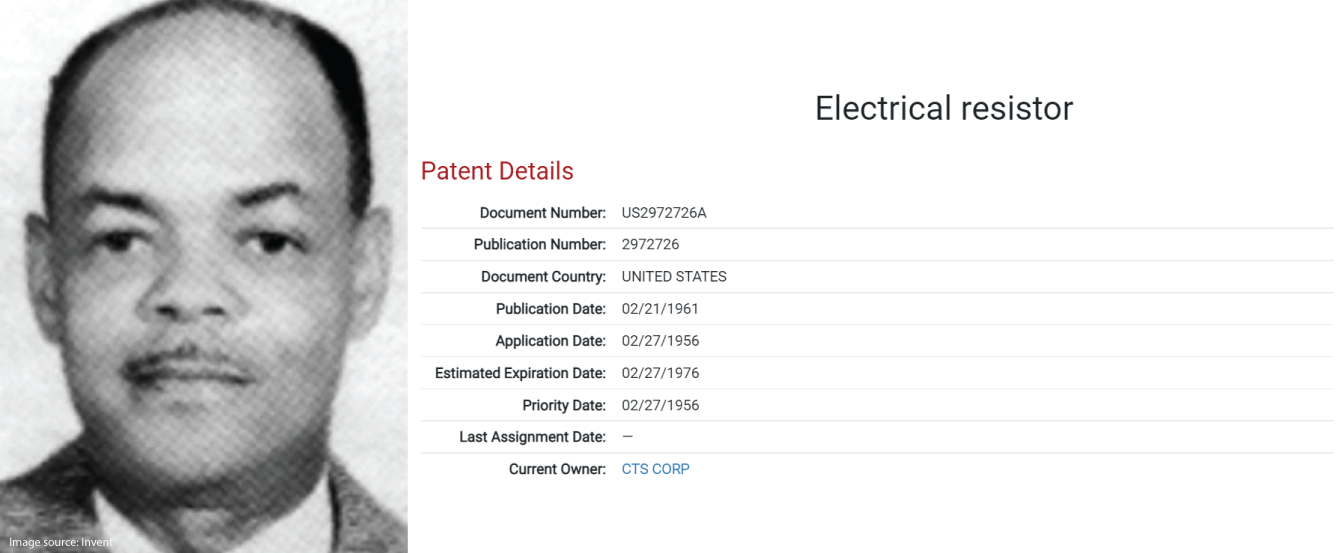Click publication date 02/21/1961
1338x553 pixels.
tap(660, 309)
